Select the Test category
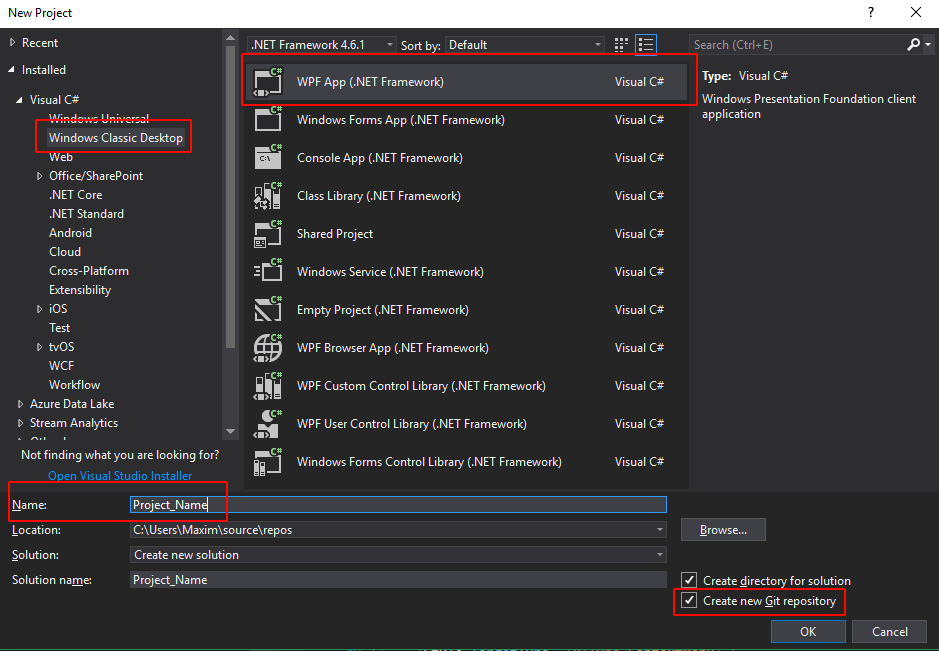Viewport: 939px width, 651px height. 59,328
